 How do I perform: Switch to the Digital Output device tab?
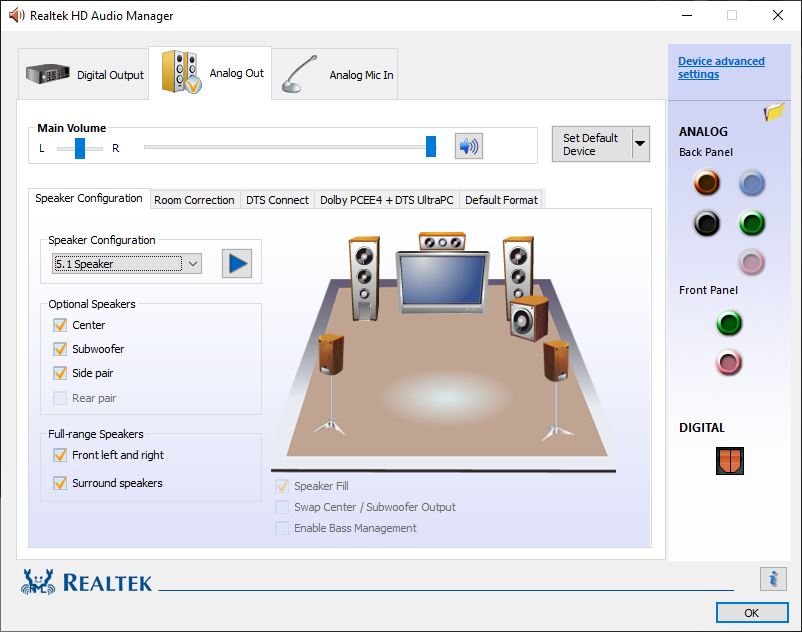(x=83, y=74)
